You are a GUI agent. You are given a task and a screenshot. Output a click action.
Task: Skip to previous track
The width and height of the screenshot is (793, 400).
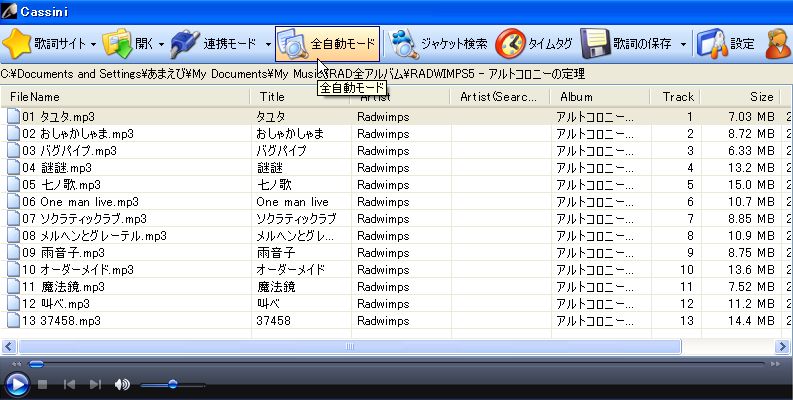point(69,385)
